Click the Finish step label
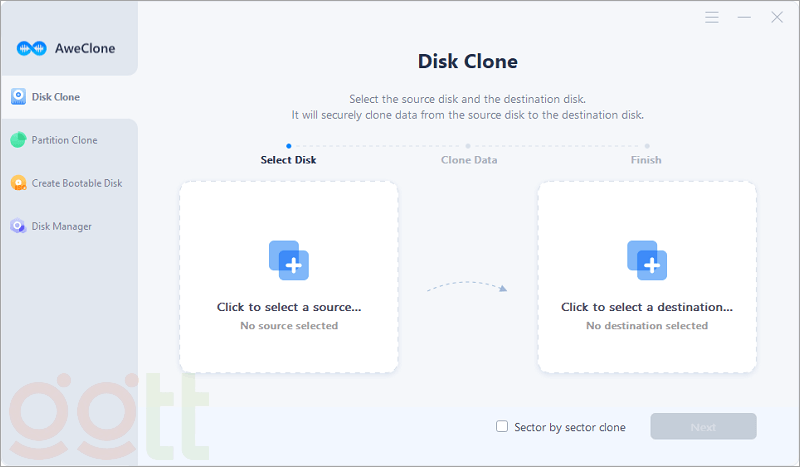 point(646,160)
